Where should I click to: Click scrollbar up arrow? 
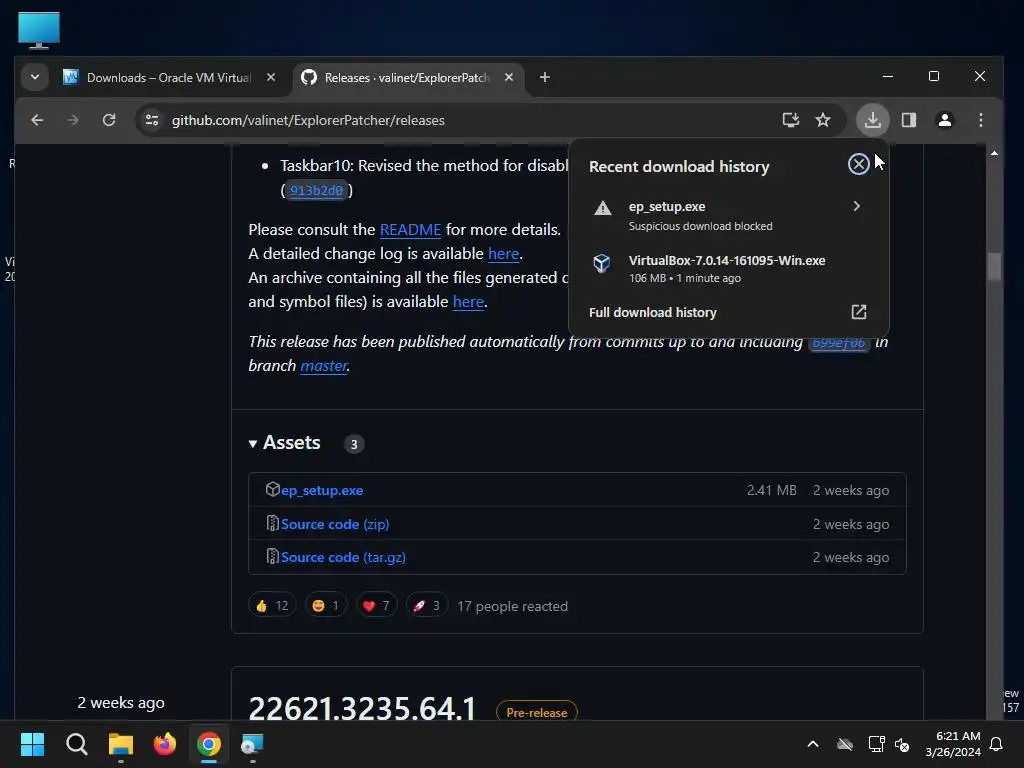(994, 153)
